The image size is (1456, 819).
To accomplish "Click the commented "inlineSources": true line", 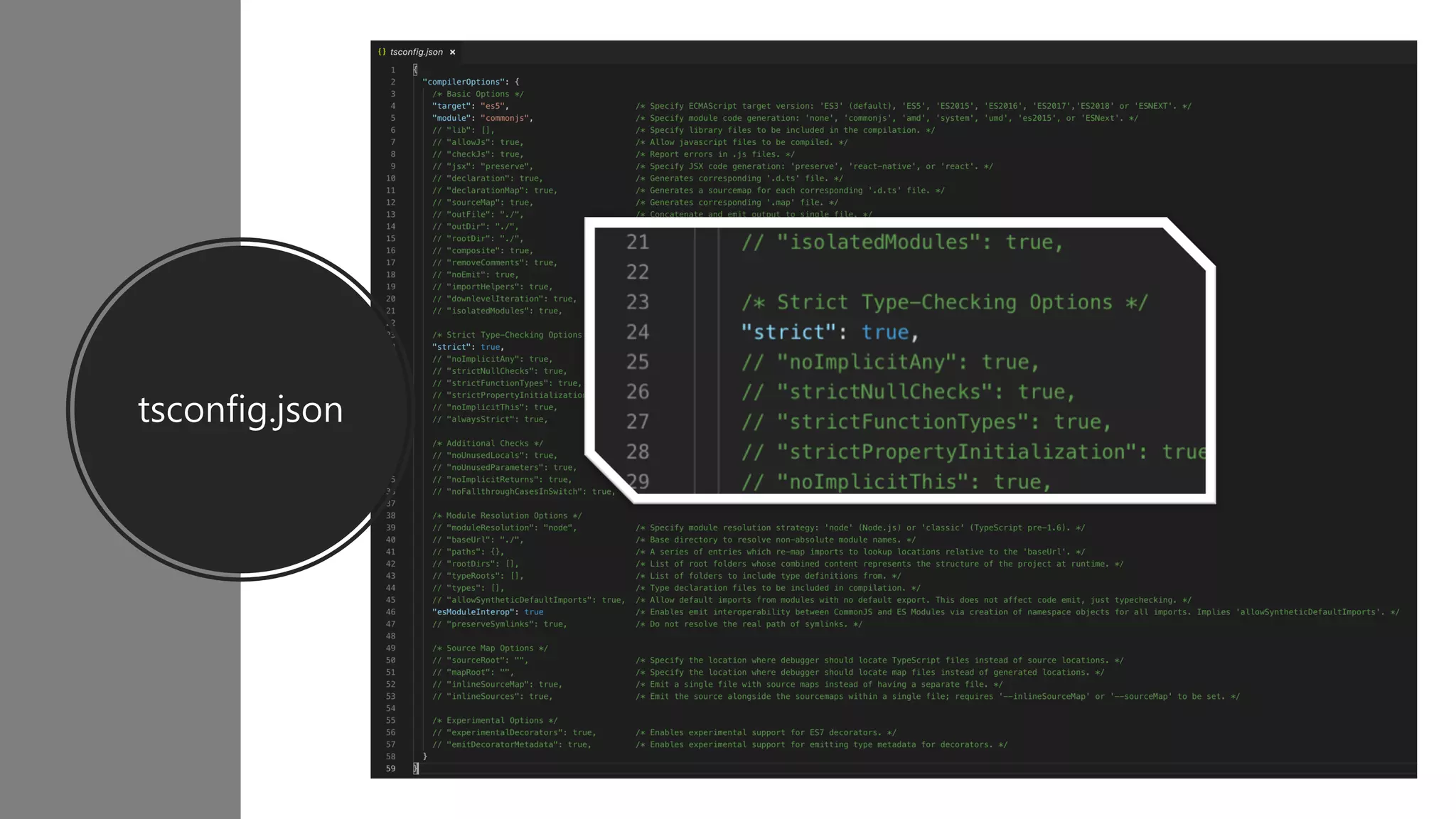I will tap(492, 697).
